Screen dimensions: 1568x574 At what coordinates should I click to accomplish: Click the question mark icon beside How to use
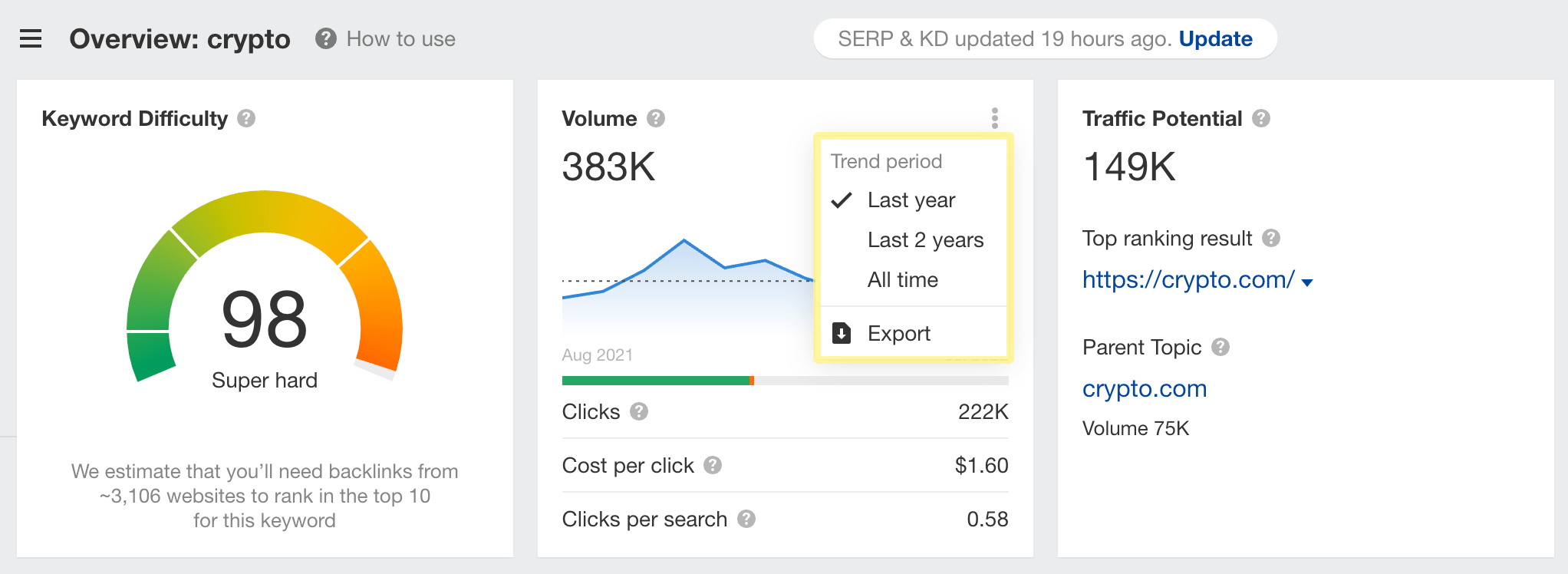[326, 38]
